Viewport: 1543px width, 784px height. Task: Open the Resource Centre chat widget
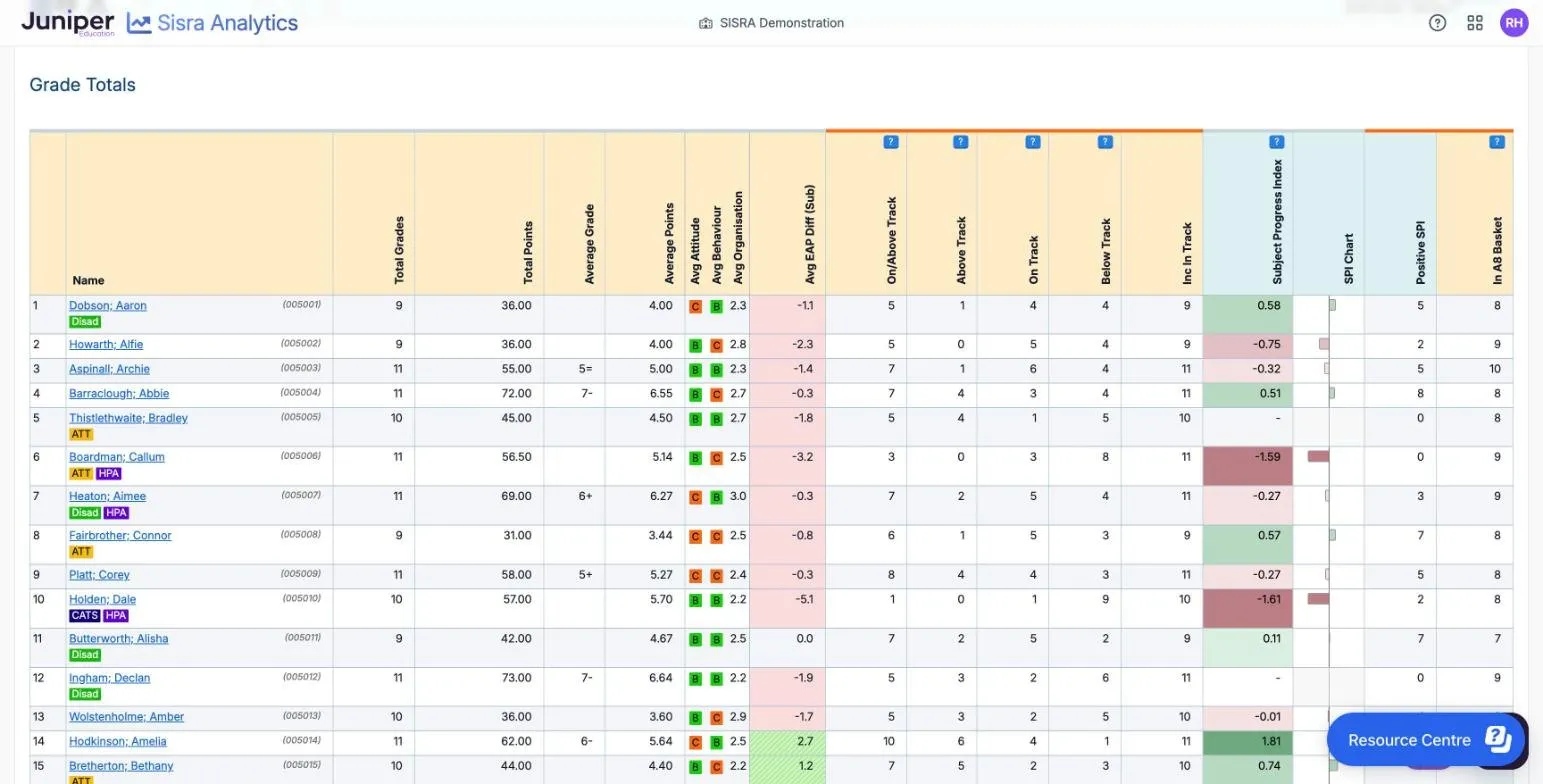click(1427, 740)
